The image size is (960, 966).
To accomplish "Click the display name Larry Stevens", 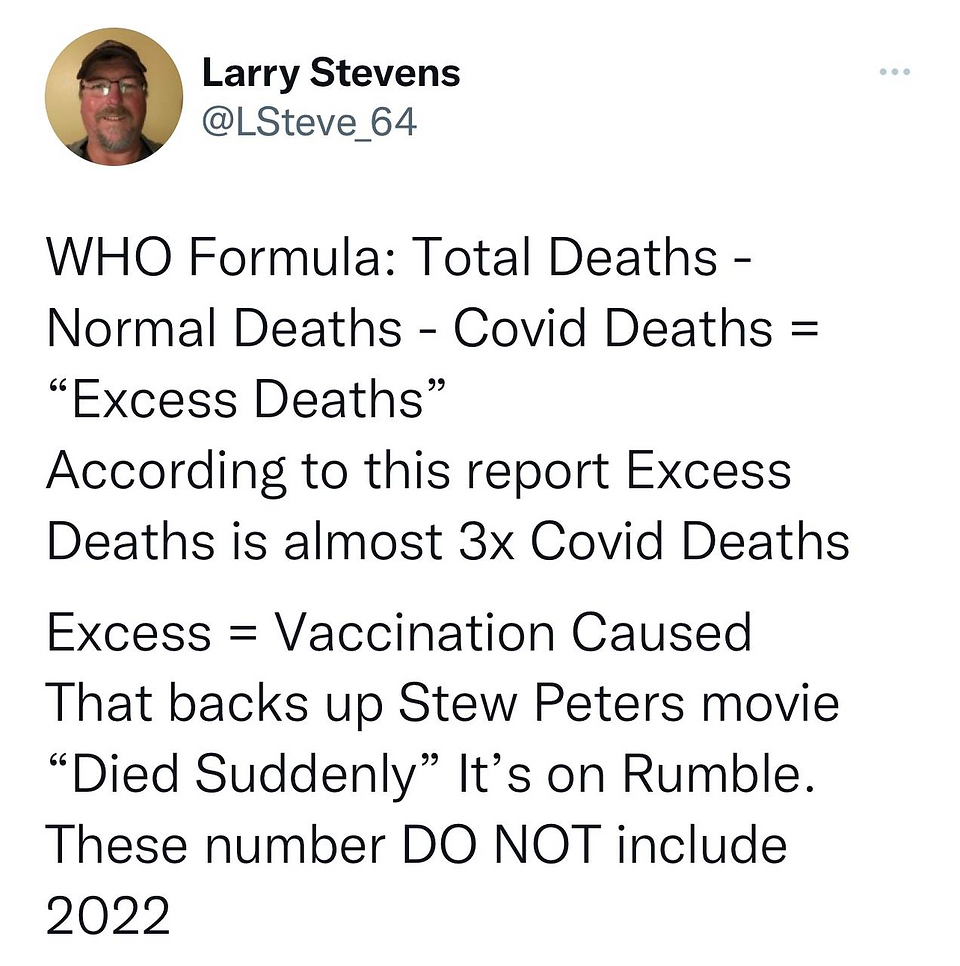I will pos(331,75).
